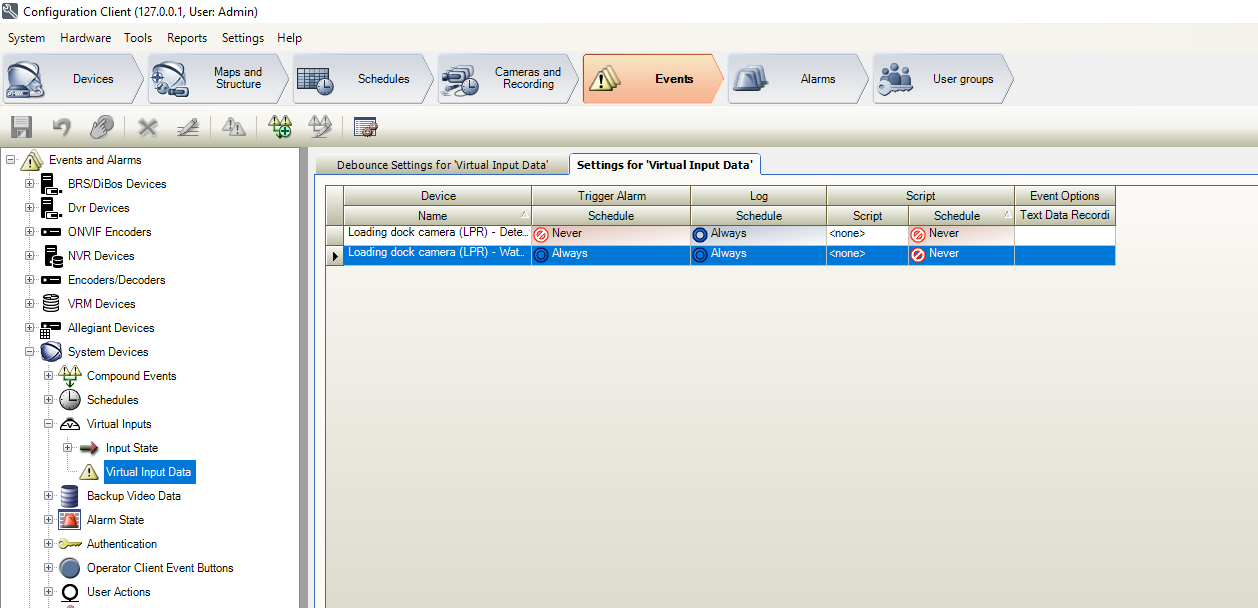Click Script Schedule 'Never' in selected row

(x=962, y=254)
